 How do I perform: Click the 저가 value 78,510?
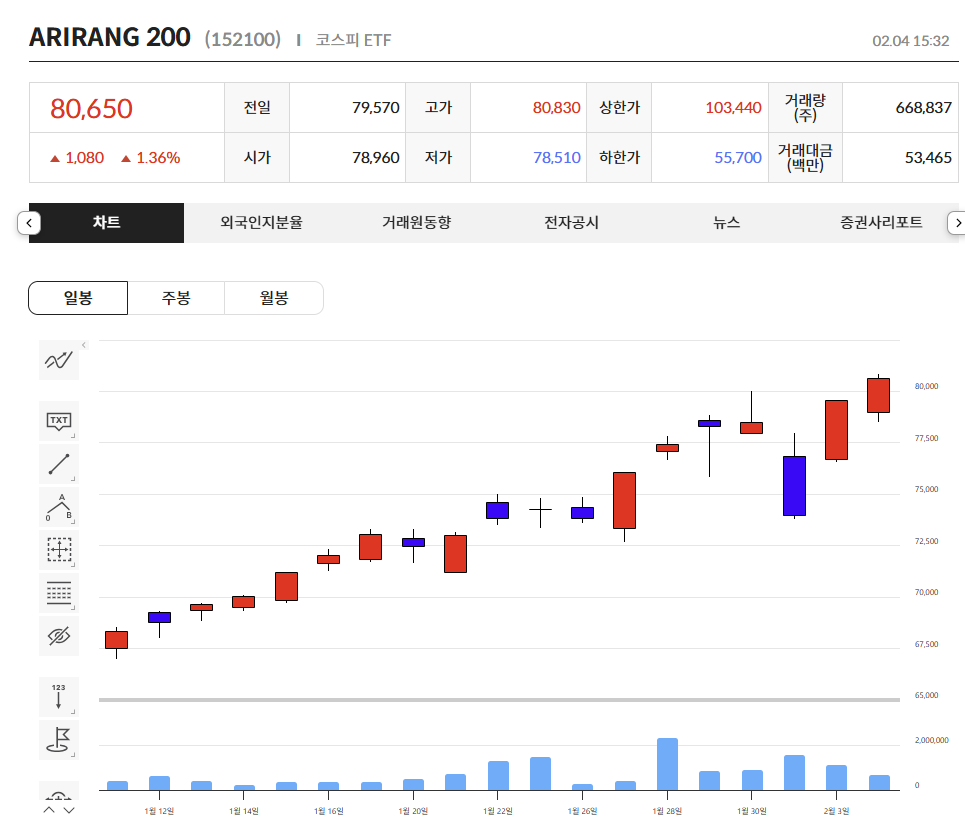556,158
